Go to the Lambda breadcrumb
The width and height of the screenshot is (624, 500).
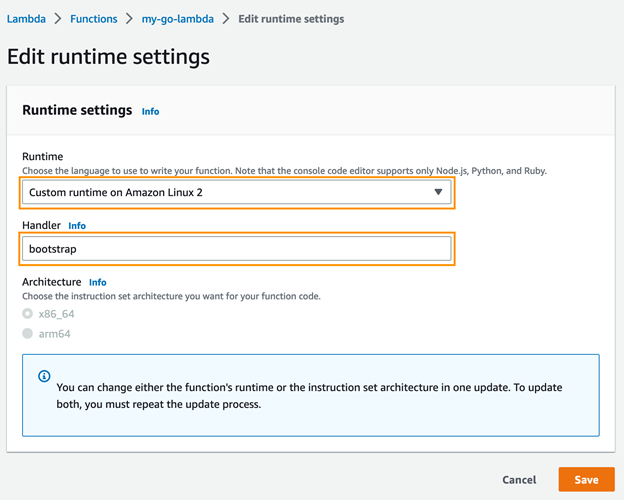click(x=26, y=19)
